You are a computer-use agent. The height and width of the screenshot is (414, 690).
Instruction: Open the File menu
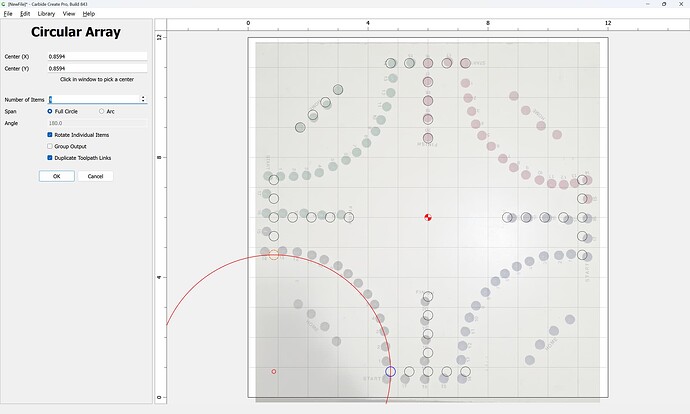[8, 14]
